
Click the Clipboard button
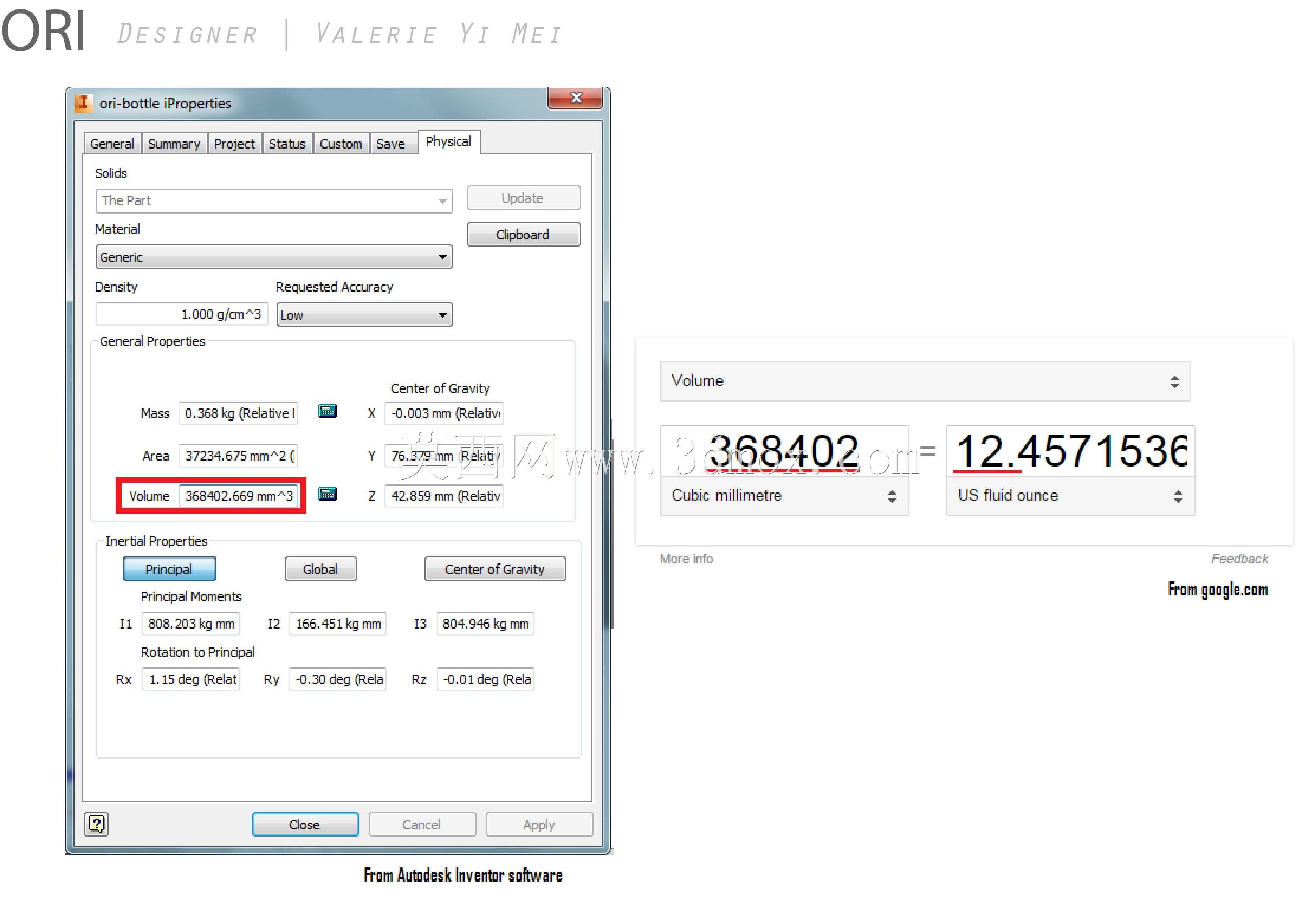point(524,234)
